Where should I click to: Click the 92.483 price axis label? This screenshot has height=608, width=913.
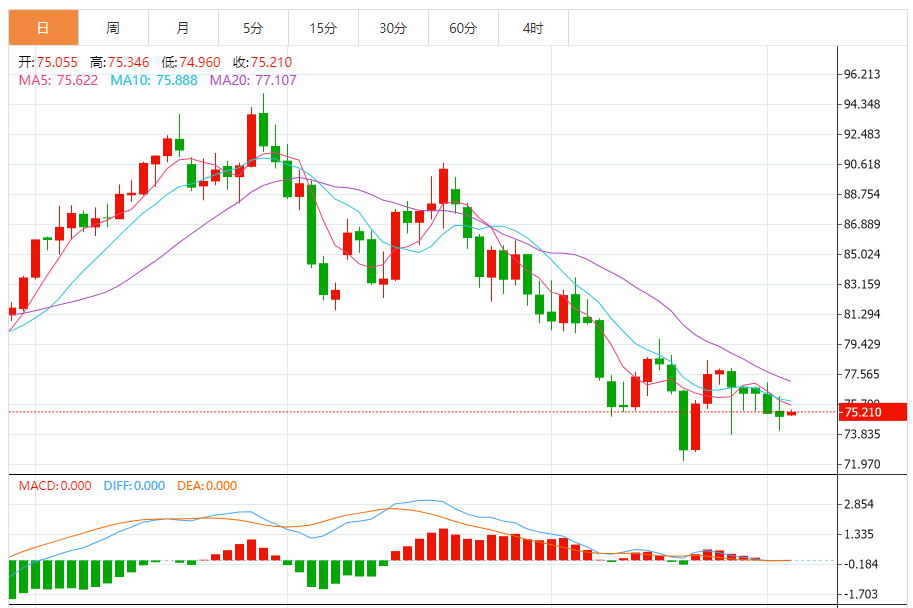pyautogui.click(x=862, y=134)
